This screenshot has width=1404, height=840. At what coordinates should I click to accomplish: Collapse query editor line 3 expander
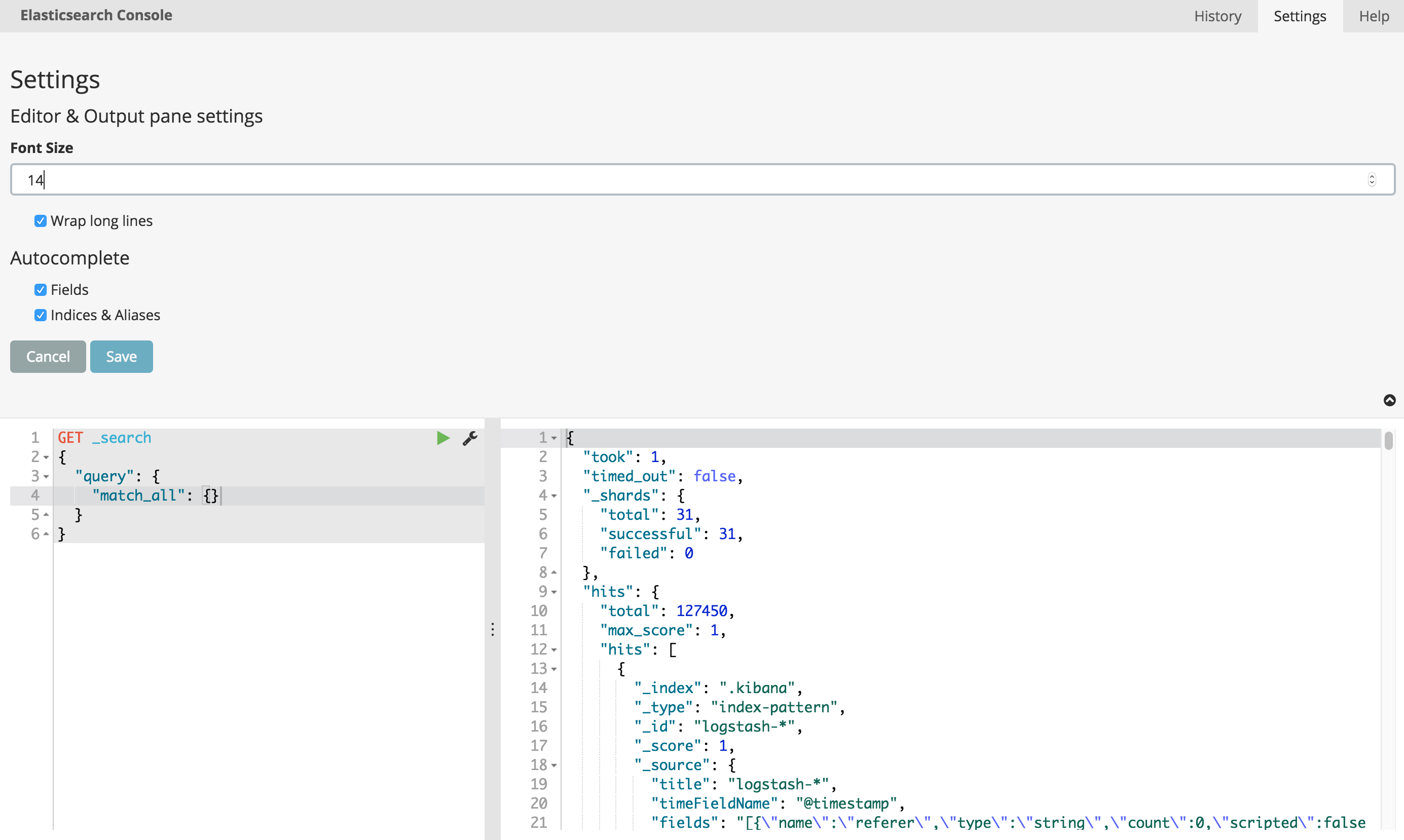tap(46, 476)
